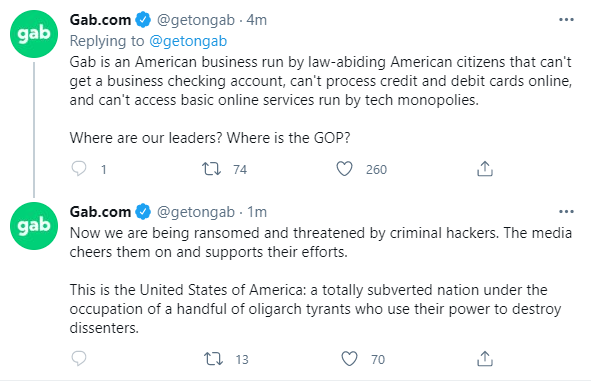Open the first tweet's body text
Viewport: 591px width, 382px height.
click(x=321, y=100)
